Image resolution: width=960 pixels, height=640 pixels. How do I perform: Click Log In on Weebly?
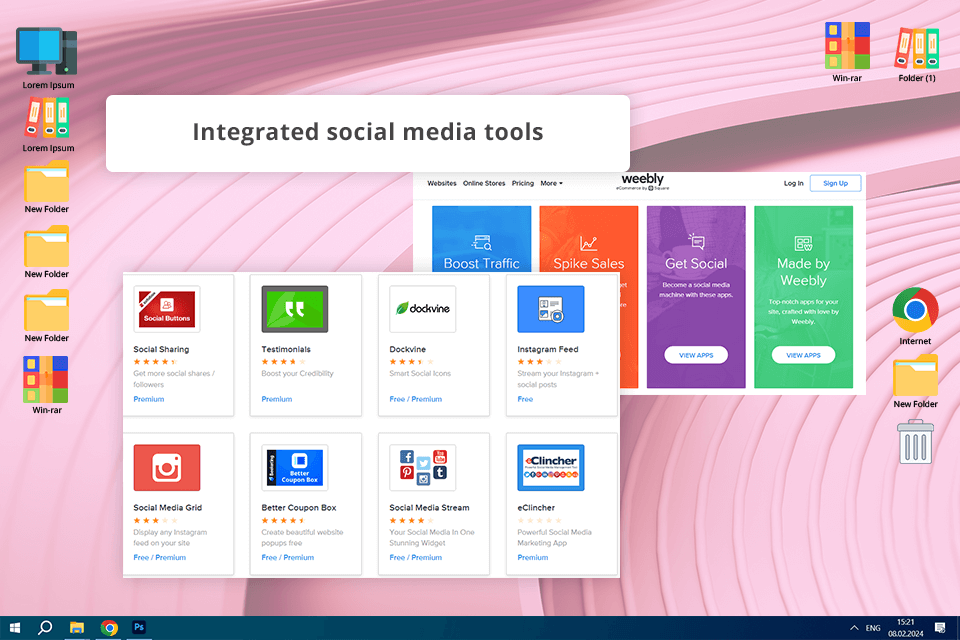point(793,183)
